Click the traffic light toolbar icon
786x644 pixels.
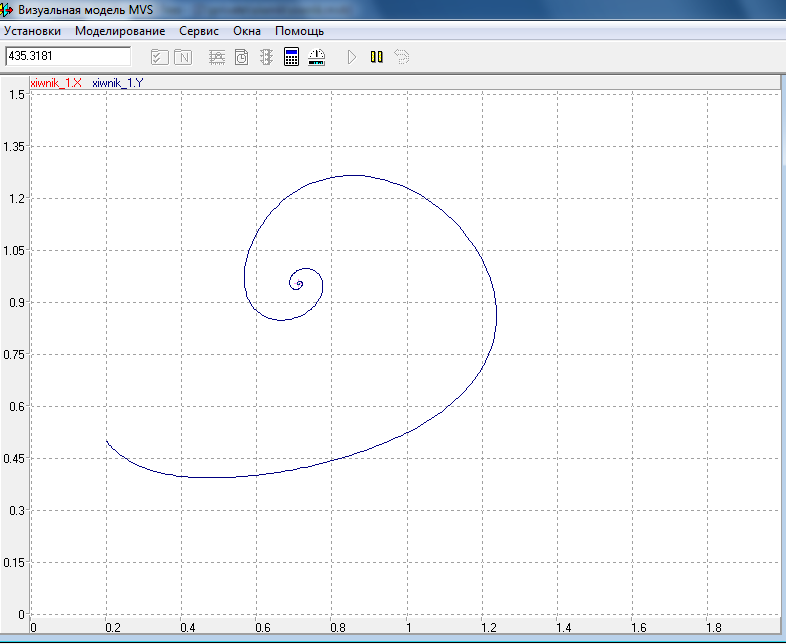pos(266,57)
